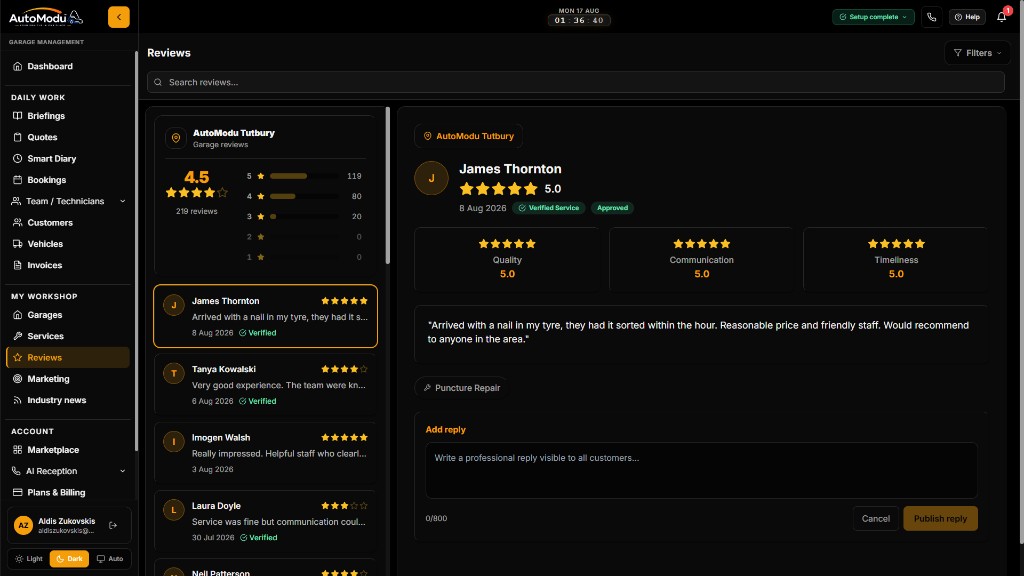Click the 1 star rating row
Screen dimensions: 1024x576
304,257
